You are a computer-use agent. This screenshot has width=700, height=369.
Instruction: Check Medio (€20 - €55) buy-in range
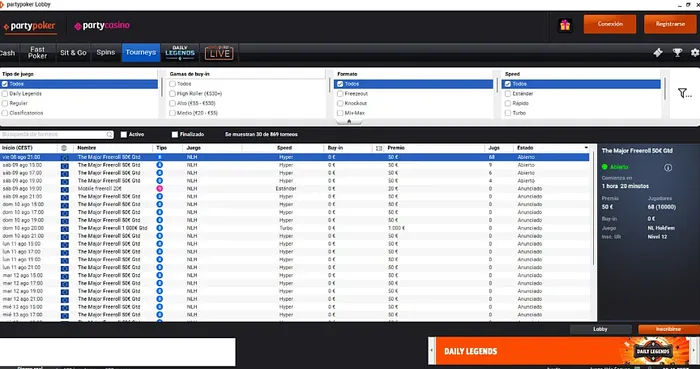click(172, 113)
